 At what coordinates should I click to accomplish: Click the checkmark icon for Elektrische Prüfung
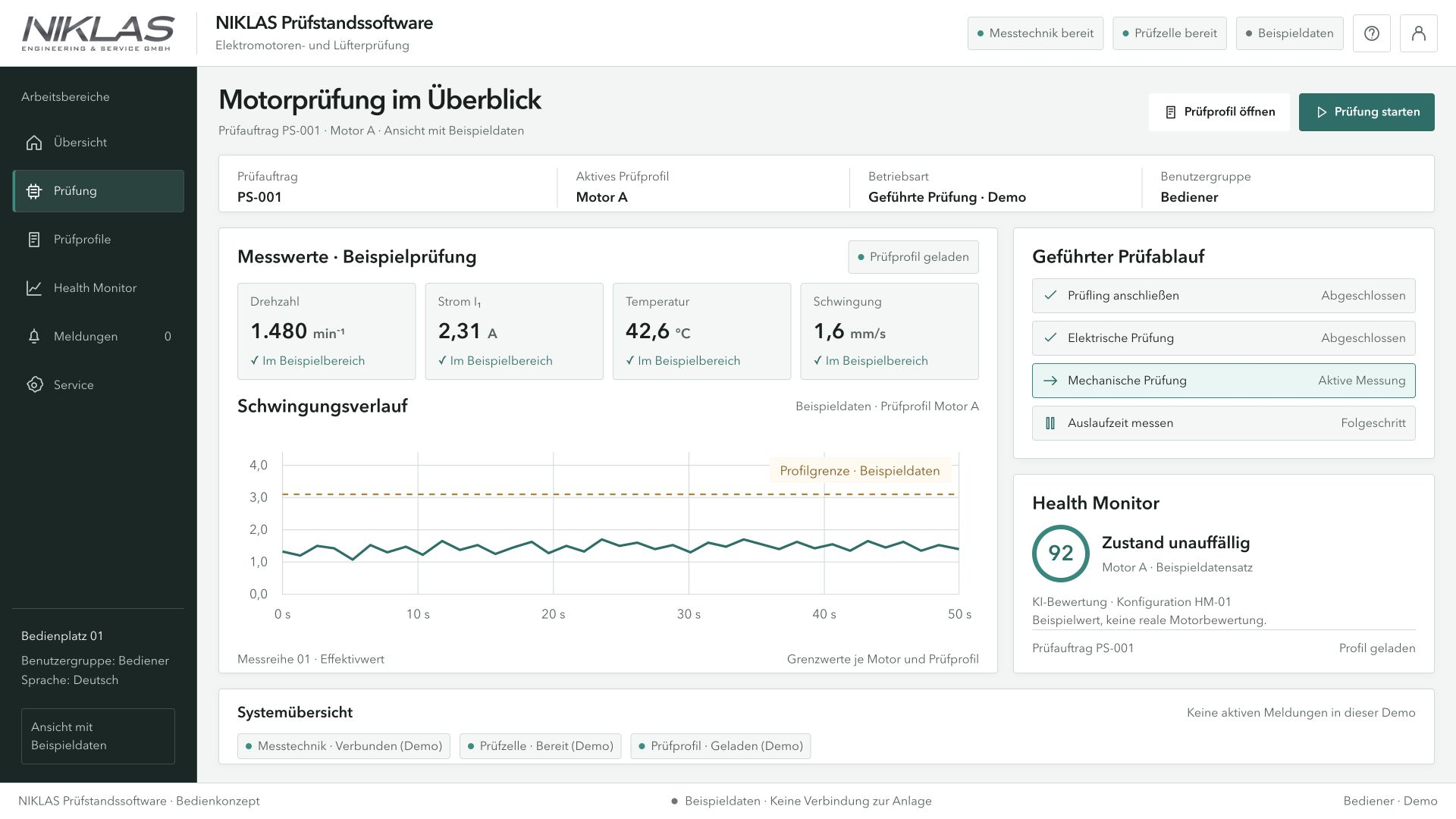click(1050, 338)
